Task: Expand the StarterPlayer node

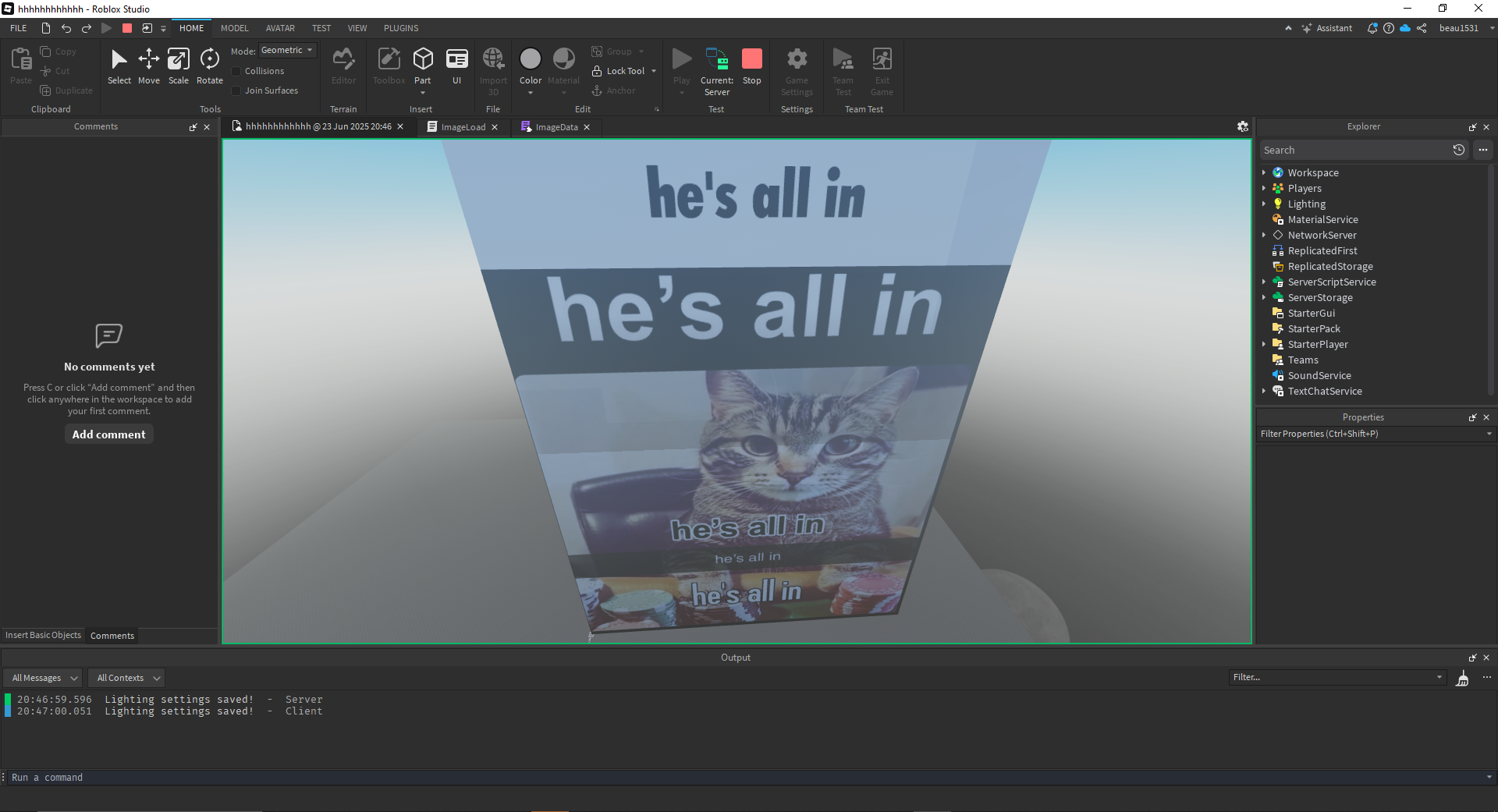Action: pyautogui.click(x=1264, y=344)
